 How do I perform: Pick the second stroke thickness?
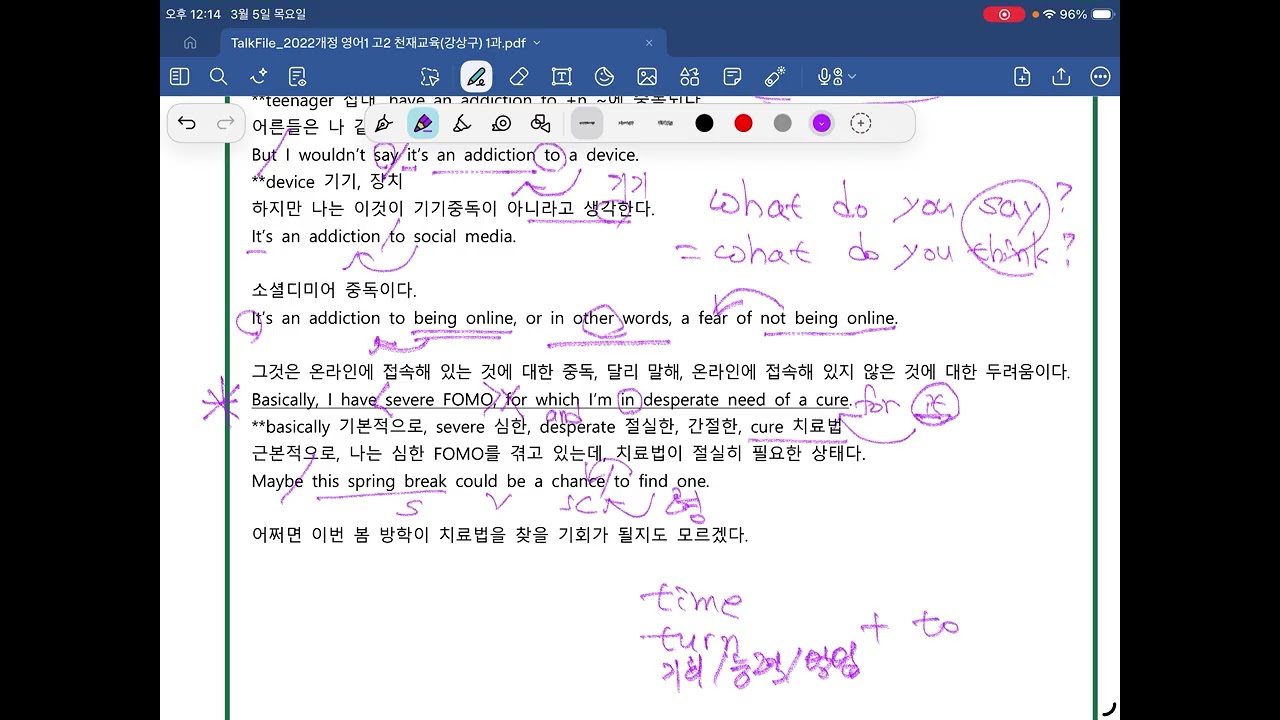click(x=626, y=123)
